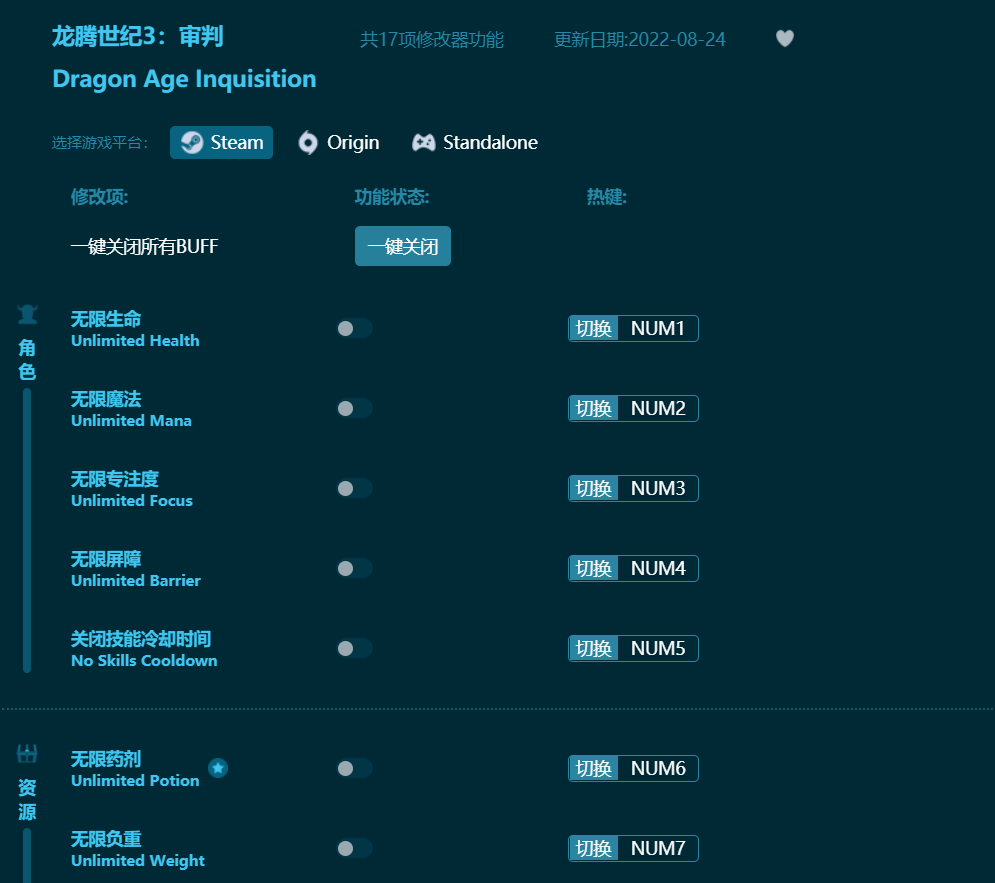Click the 热键 column header
This screenshot has width=995, height=883.
point(607,197)
